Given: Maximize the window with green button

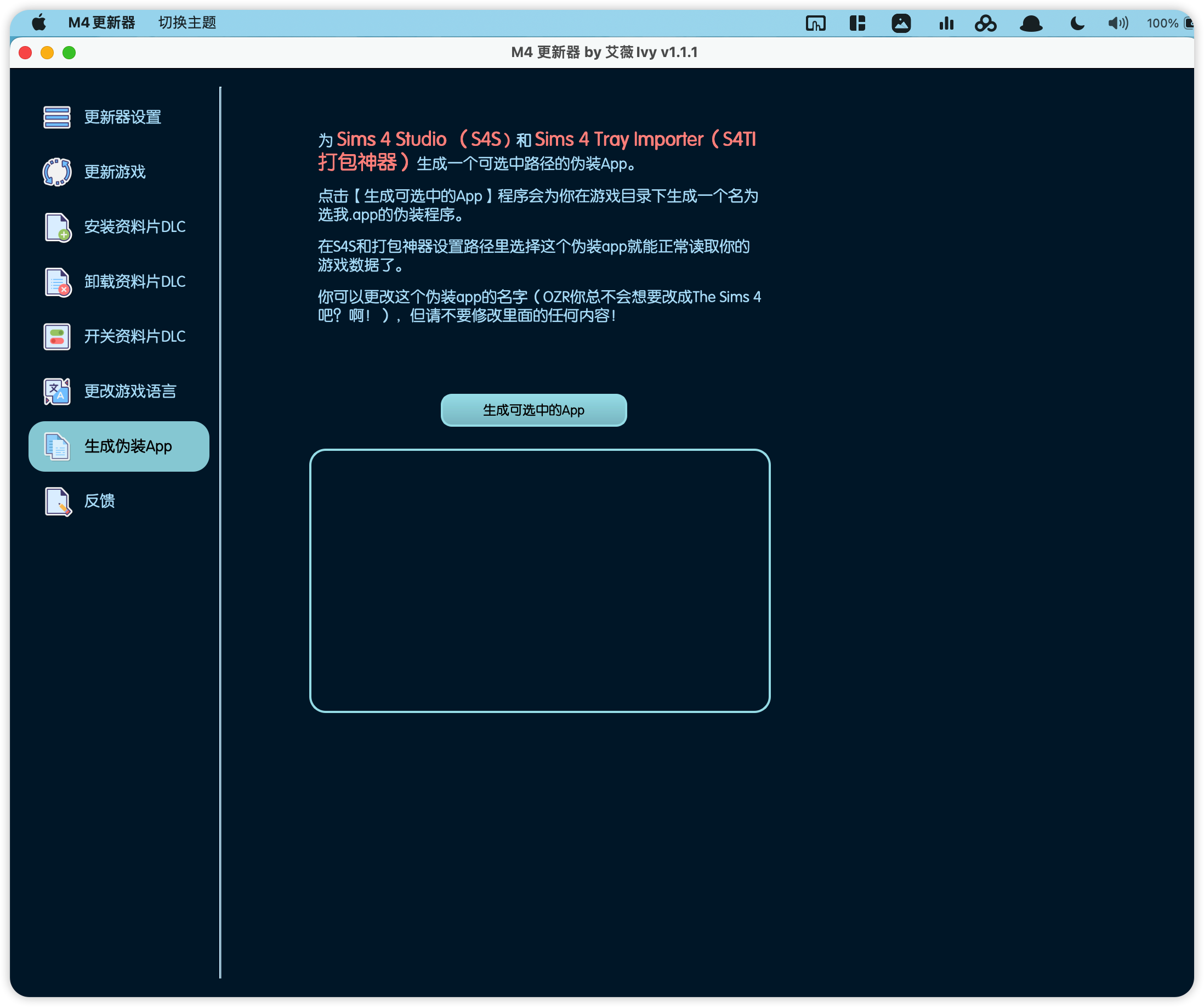Looking at the screenshot, I should click(69, 53).
